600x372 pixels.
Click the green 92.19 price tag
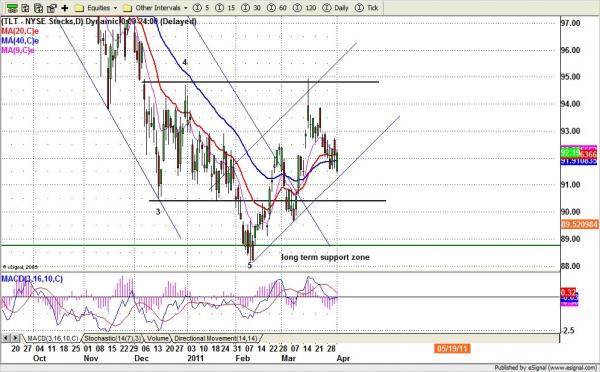(570, 153)
